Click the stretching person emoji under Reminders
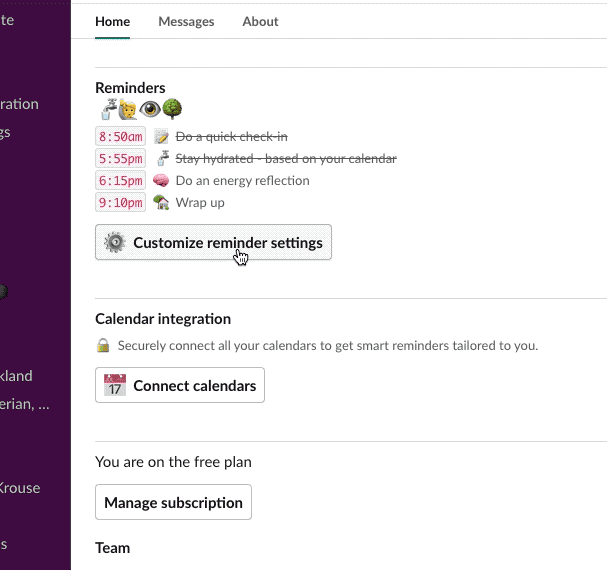 click(x=128, y=109)
